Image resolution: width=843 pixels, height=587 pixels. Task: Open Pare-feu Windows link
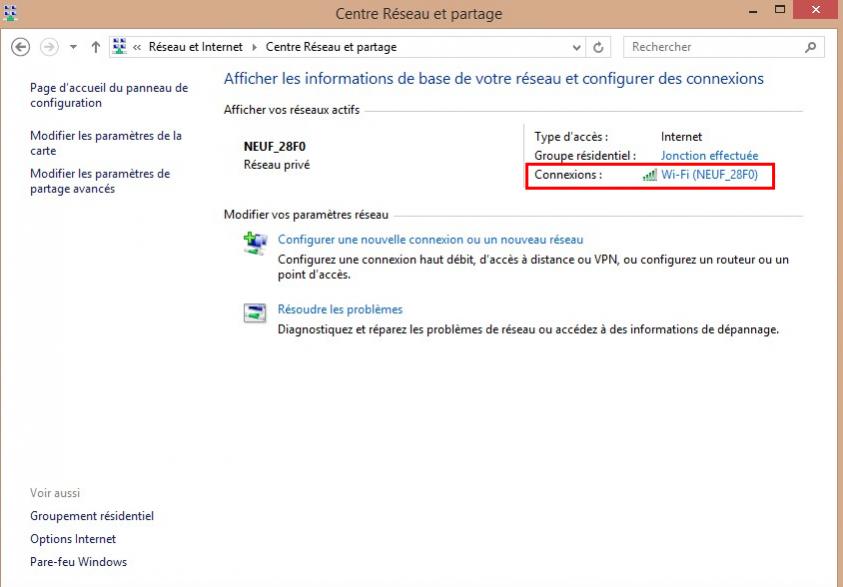(x=78, y=562)
